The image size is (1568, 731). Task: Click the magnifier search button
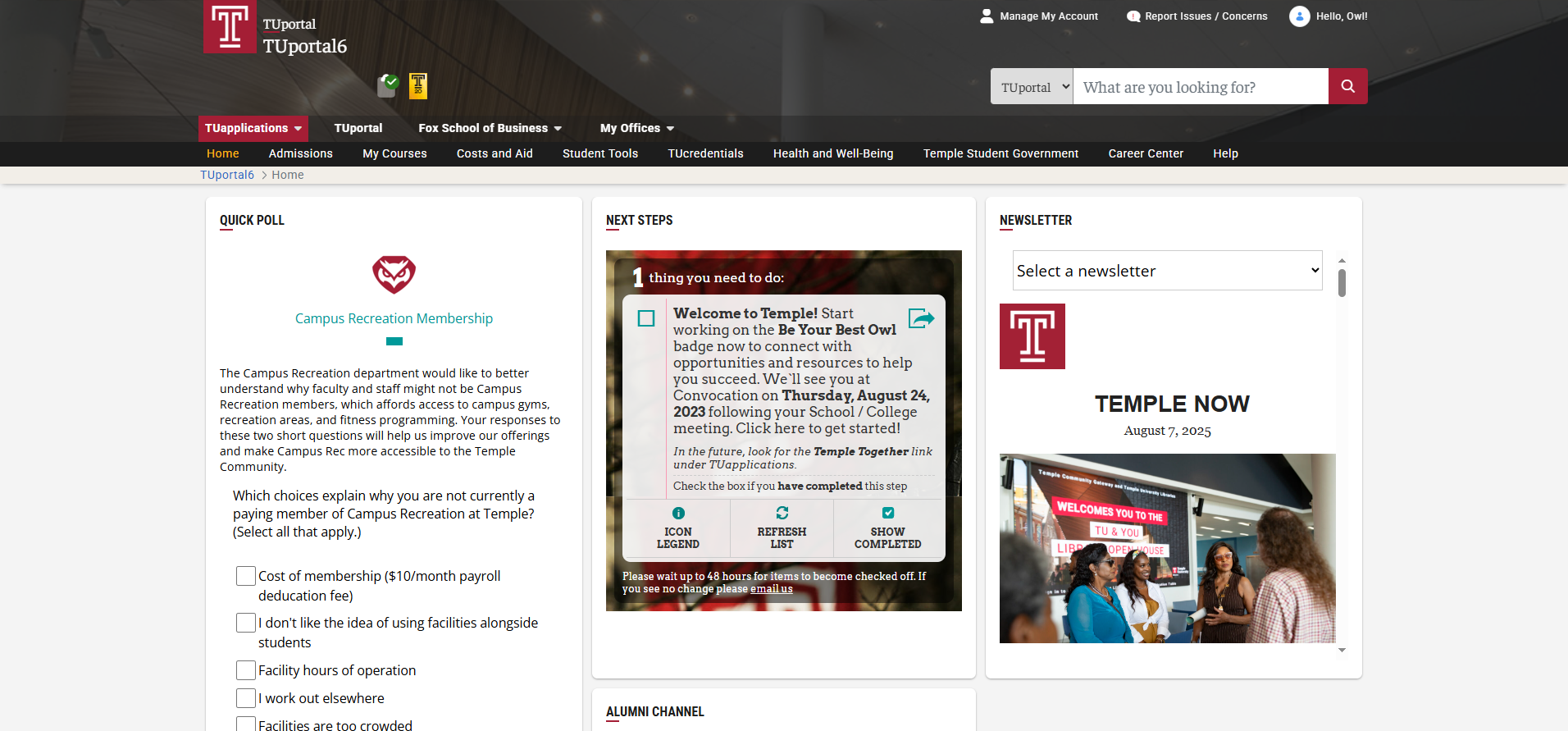[x=1347, y=86]
